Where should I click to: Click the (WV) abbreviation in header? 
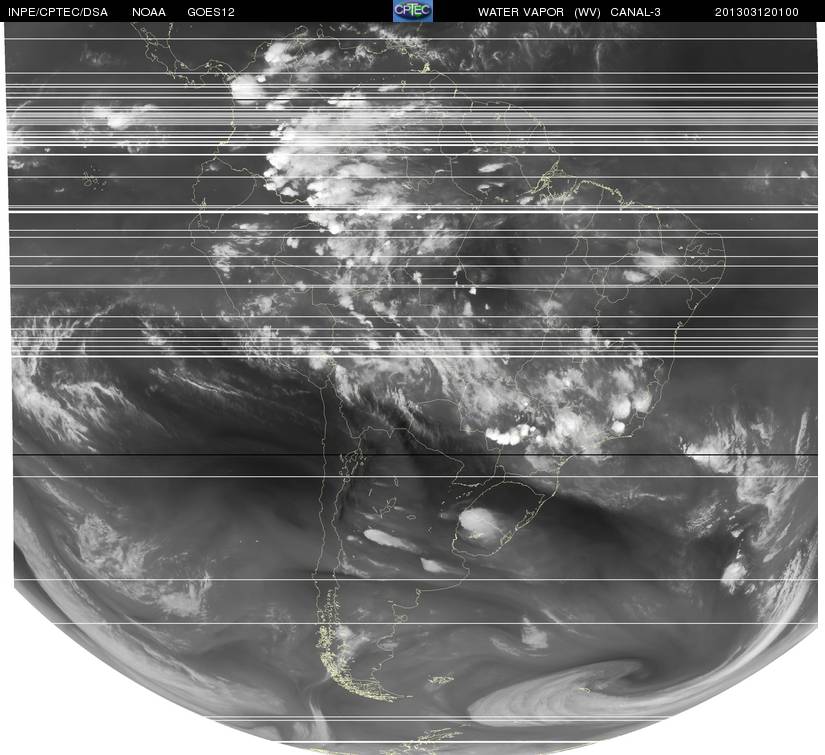tap(587, 12)
